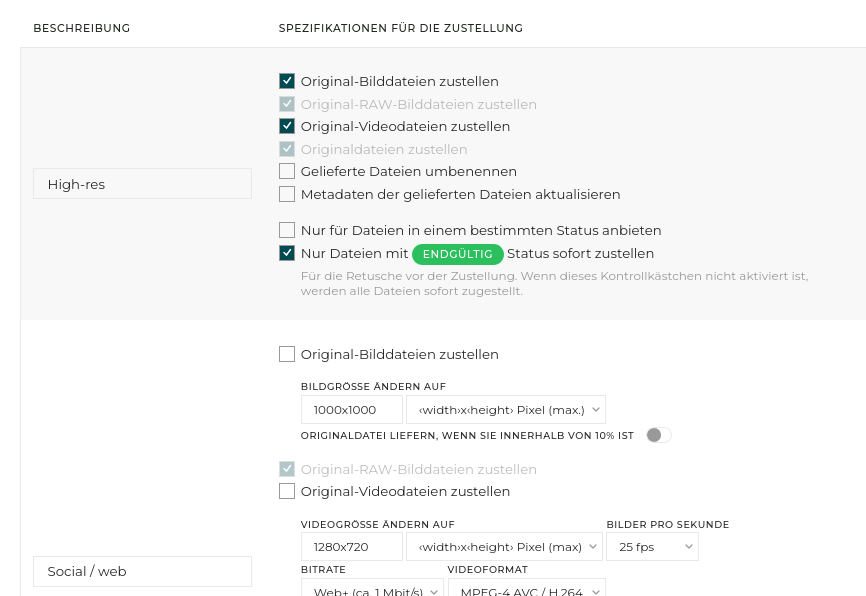Viewport: 866px width, 596px height.
Task: Open the Videoformat dropdown "MPEG-4 AVC / H.264"
Action: point(527,590)
